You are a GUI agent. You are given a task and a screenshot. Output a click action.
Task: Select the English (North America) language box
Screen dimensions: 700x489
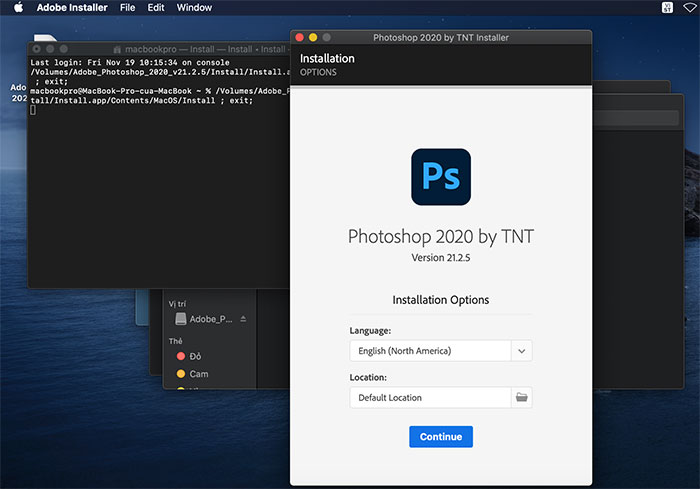(430, 351)
